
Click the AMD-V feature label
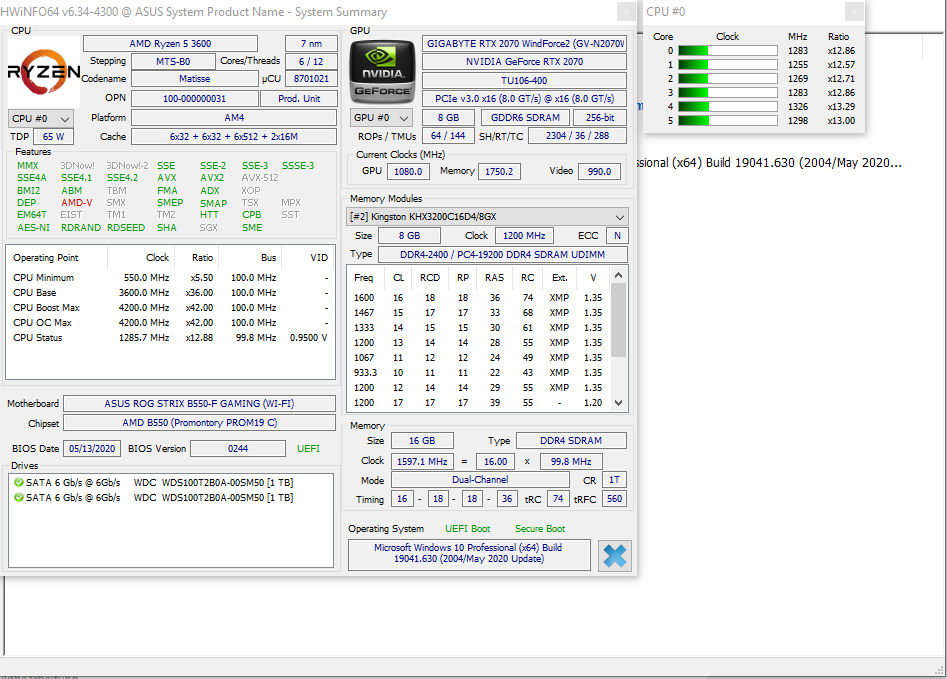click(x=77, y=203)
